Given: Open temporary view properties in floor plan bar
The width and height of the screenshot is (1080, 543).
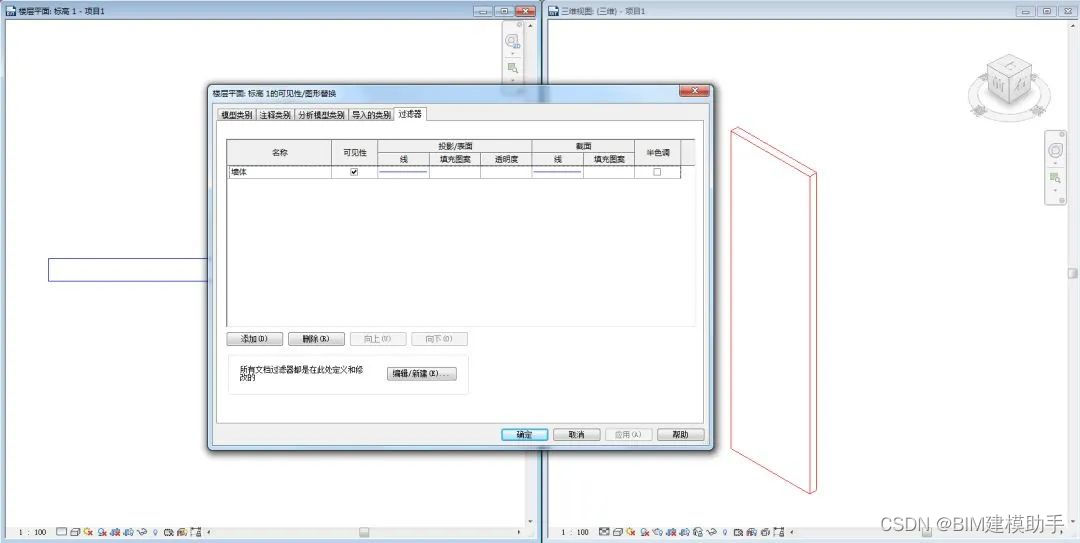Looking at the screenshot, I should (x=169, y=532).
